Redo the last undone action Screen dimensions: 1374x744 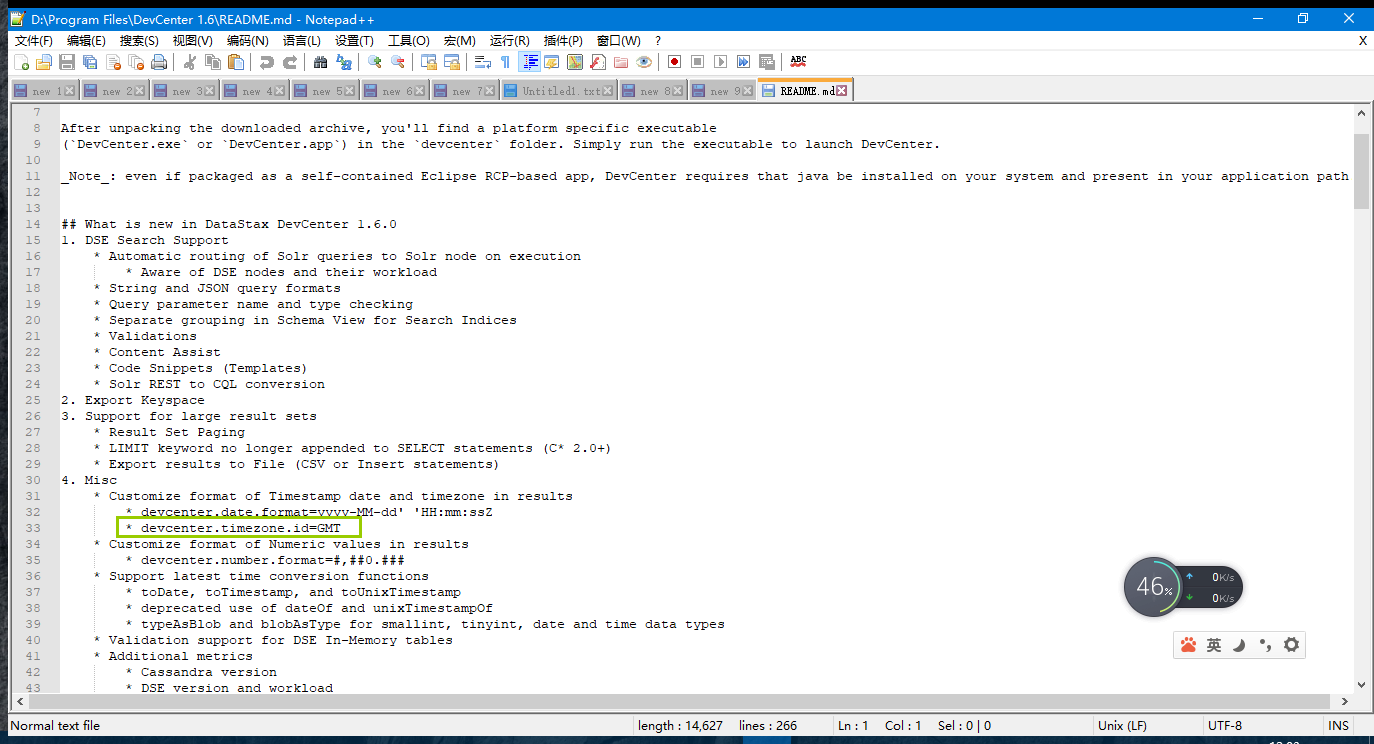tap(290, 62)
